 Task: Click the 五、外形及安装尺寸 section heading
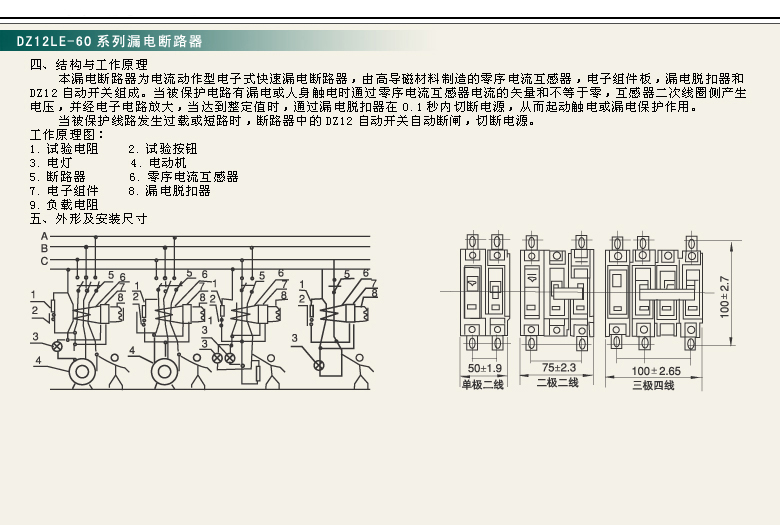[90, 217]
